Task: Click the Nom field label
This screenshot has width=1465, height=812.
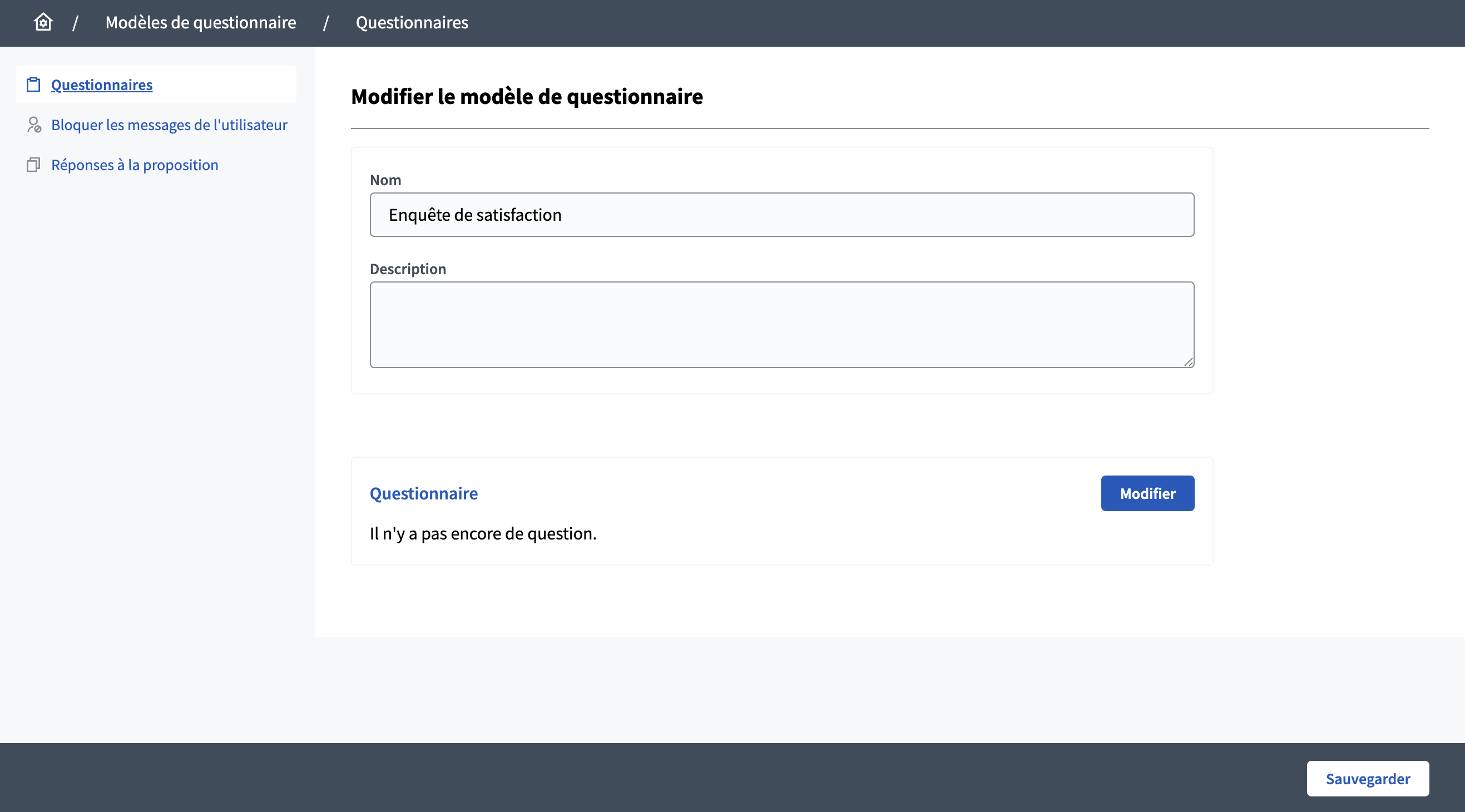Action: pos(385,180)
